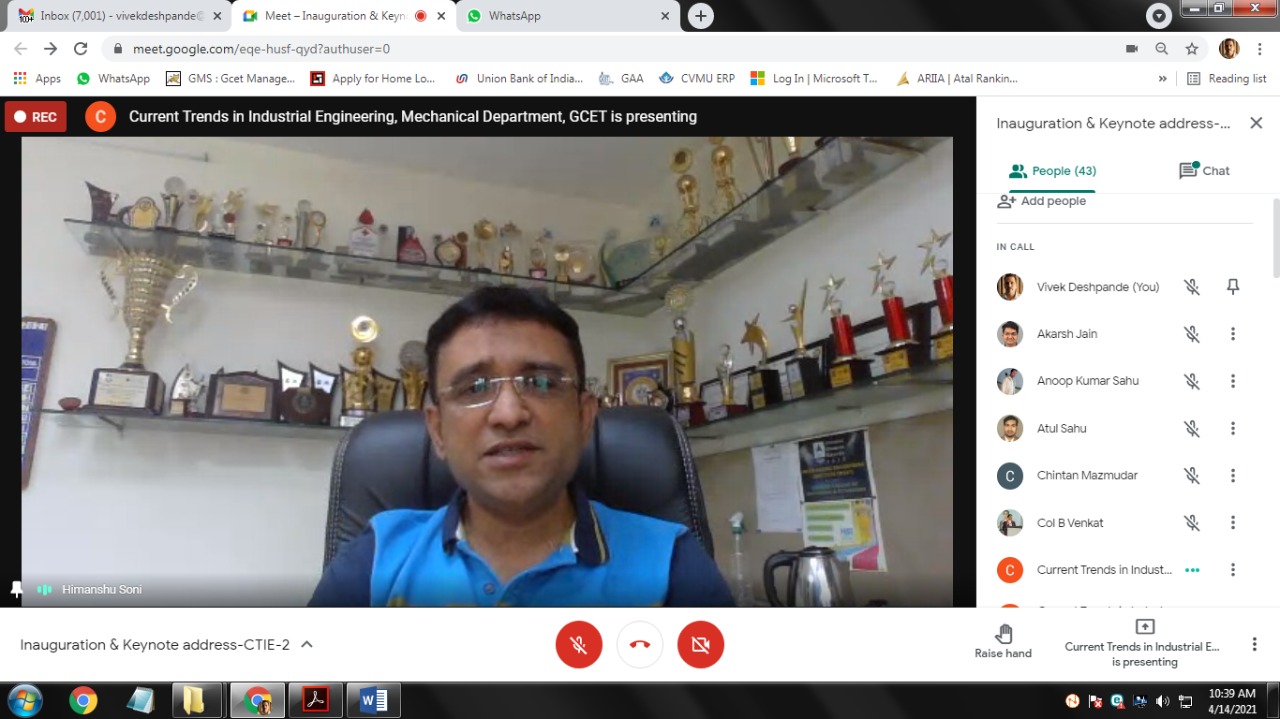The width and height of the screenshot is (1280, 719).
Task: Click muted mic icon for Chintan Mazmudar
Action: [x=1192, y=476]
